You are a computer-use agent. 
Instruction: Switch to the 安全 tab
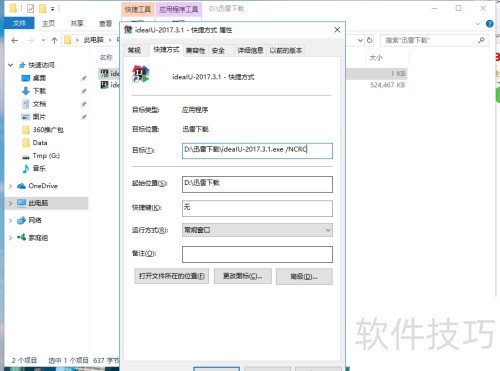coord(218,50)
